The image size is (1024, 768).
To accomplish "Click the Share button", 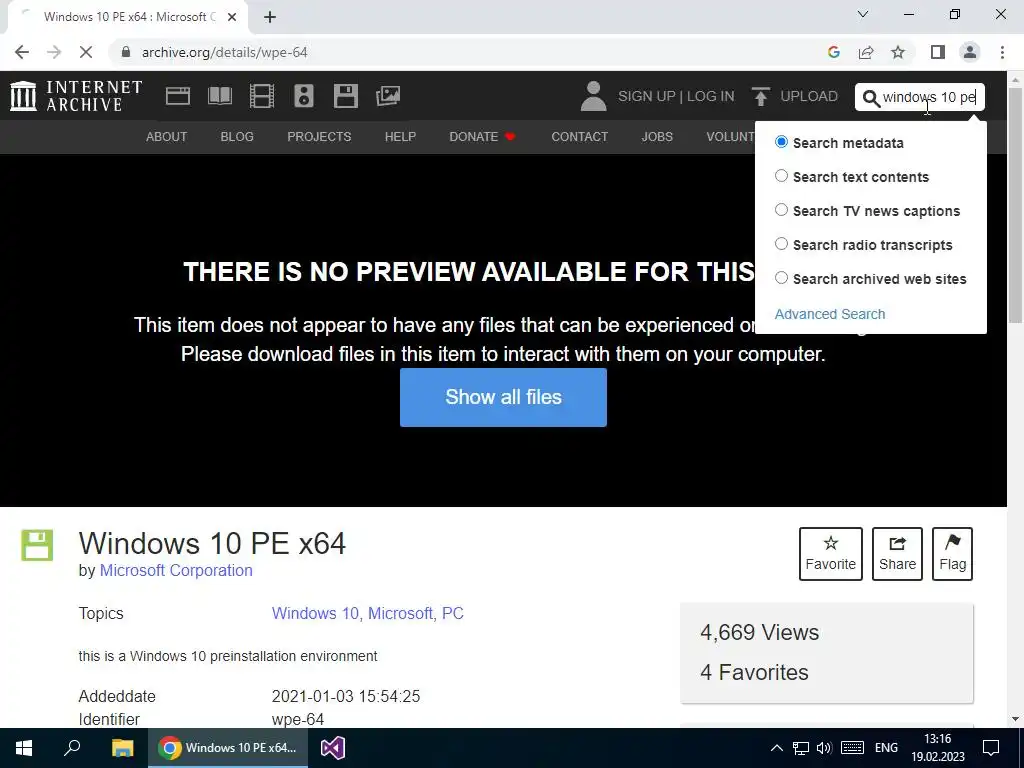I will [897, 554].
